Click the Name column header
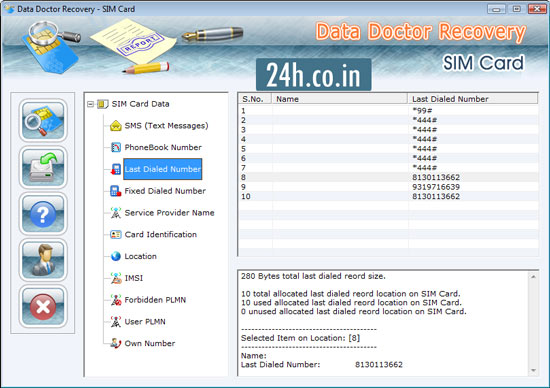550x388 pixels. click(x=340, y=99)
